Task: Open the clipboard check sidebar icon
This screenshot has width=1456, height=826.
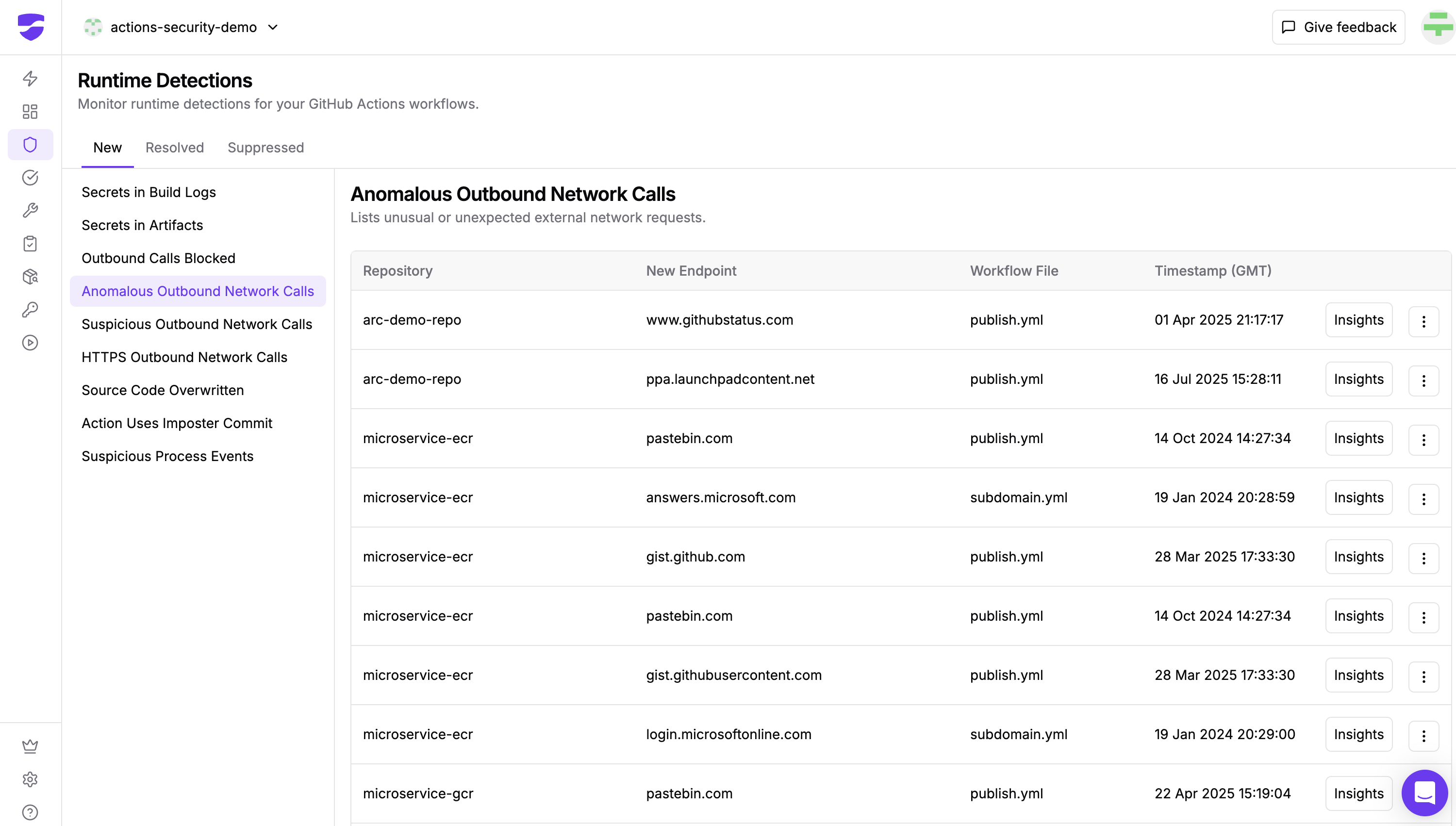Action: 30,243
